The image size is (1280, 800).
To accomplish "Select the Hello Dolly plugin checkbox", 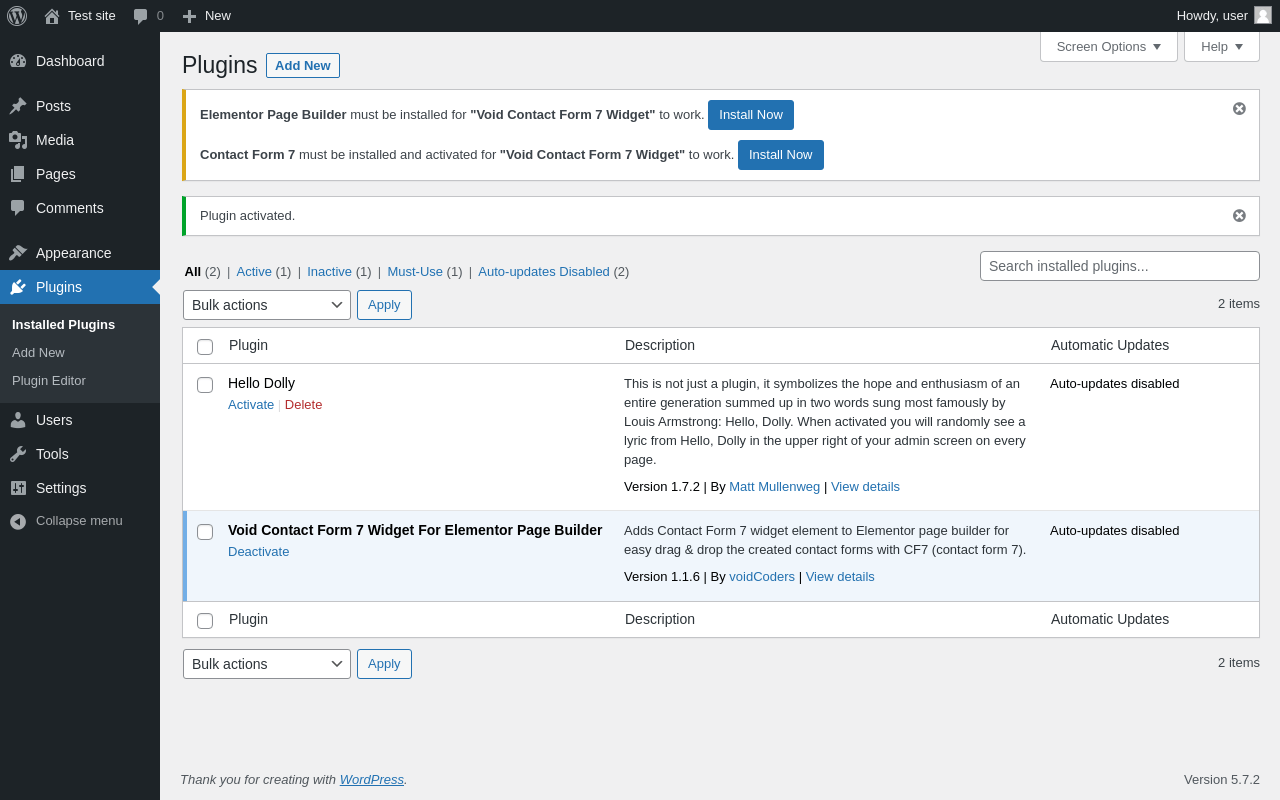I will click(205, 385).
